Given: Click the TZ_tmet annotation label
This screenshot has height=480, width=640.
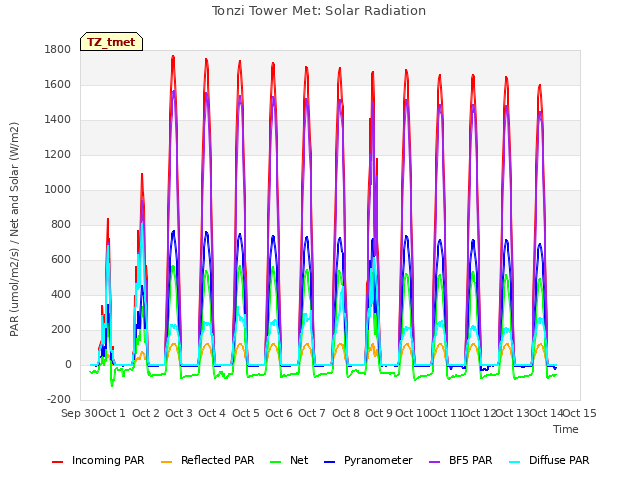Looking at the screenshot, I should [x=111, y=42].
